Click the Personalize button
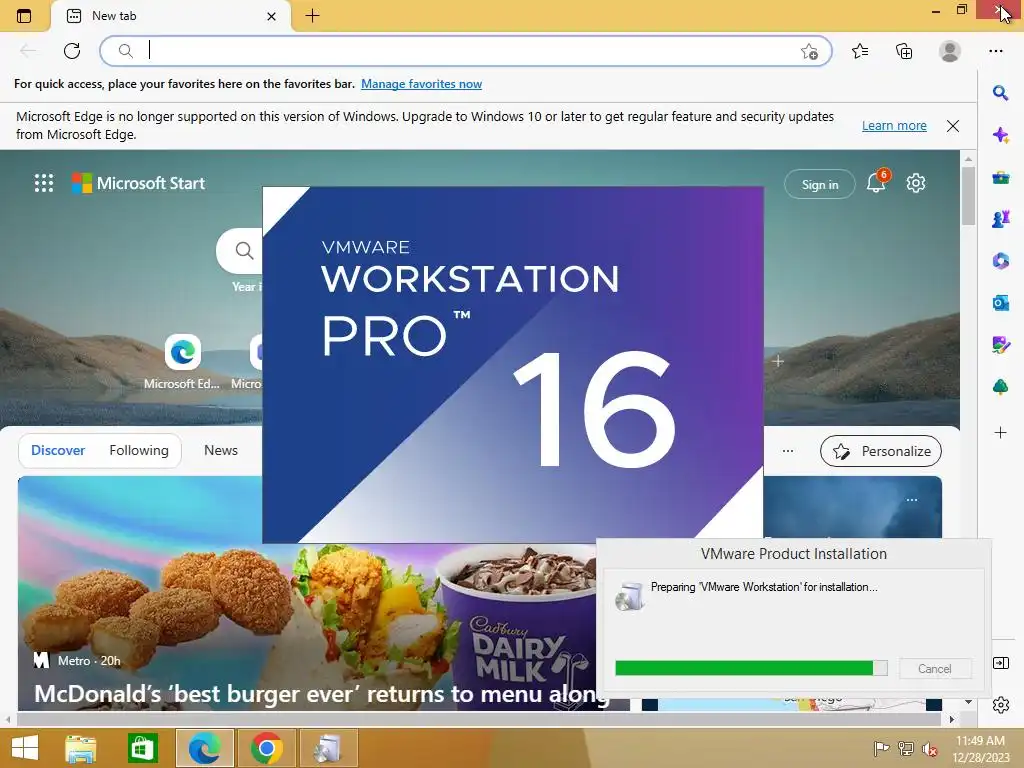1024x768 pixels. pos(881,451)
